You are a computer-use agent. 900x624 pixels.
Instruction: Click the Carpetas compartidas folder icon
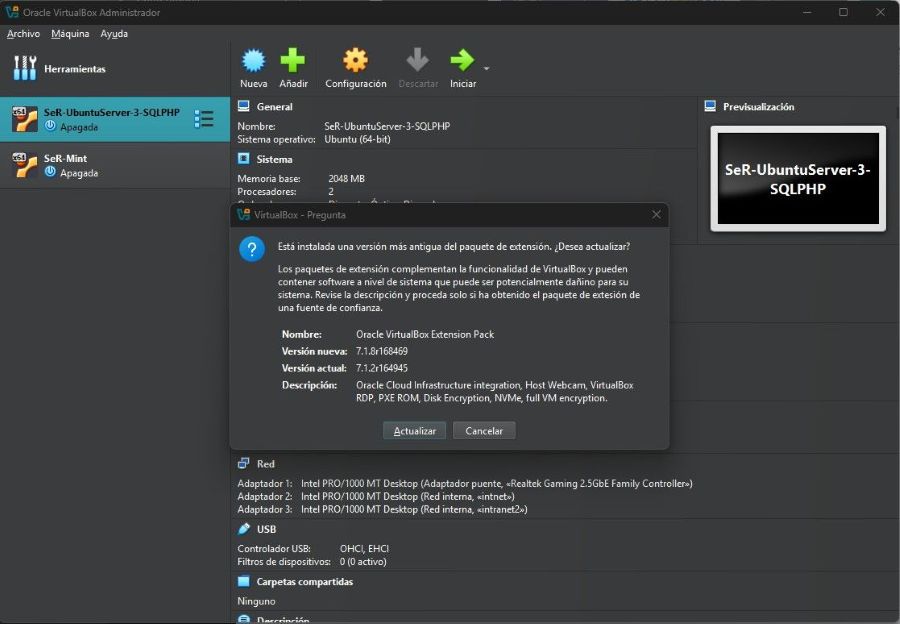click(x=243, y=581)
